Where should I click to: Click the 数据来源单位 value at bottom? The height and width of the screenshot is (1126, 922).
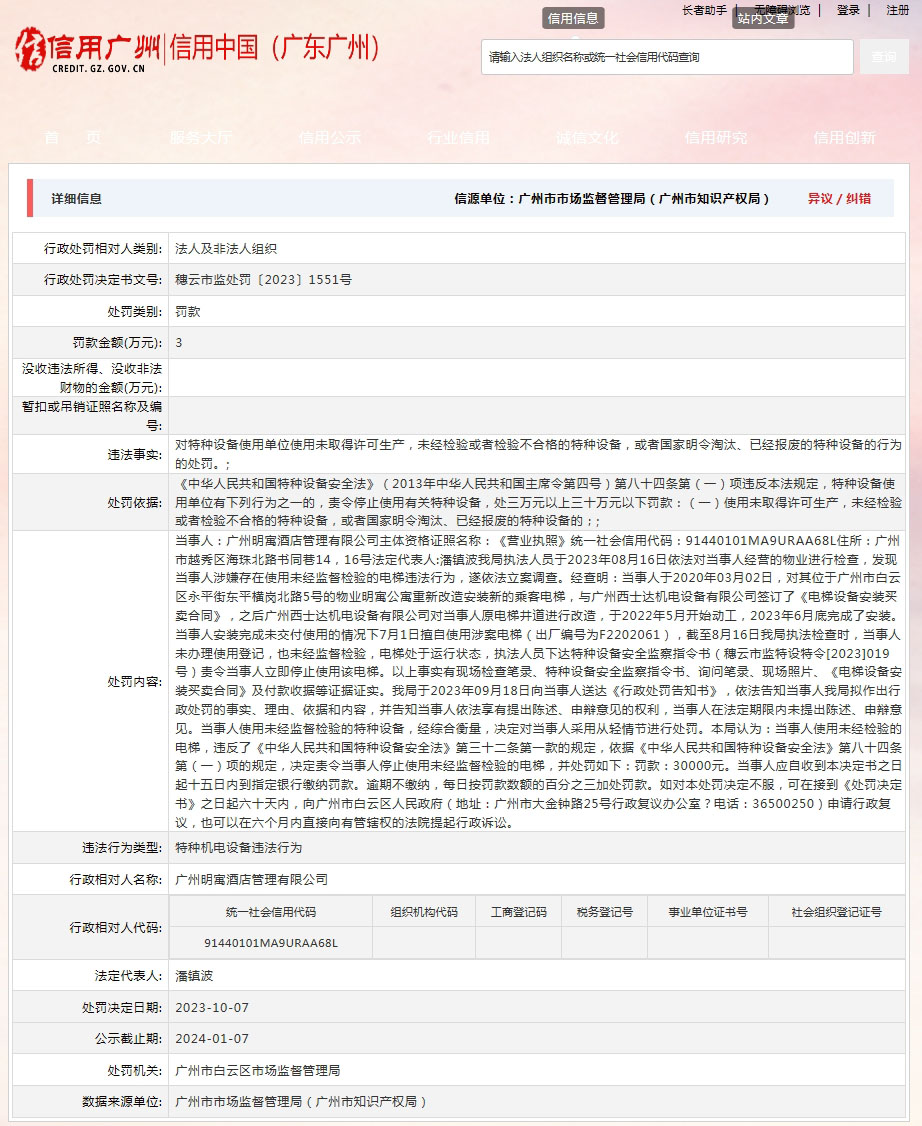tap(301, 1102)
